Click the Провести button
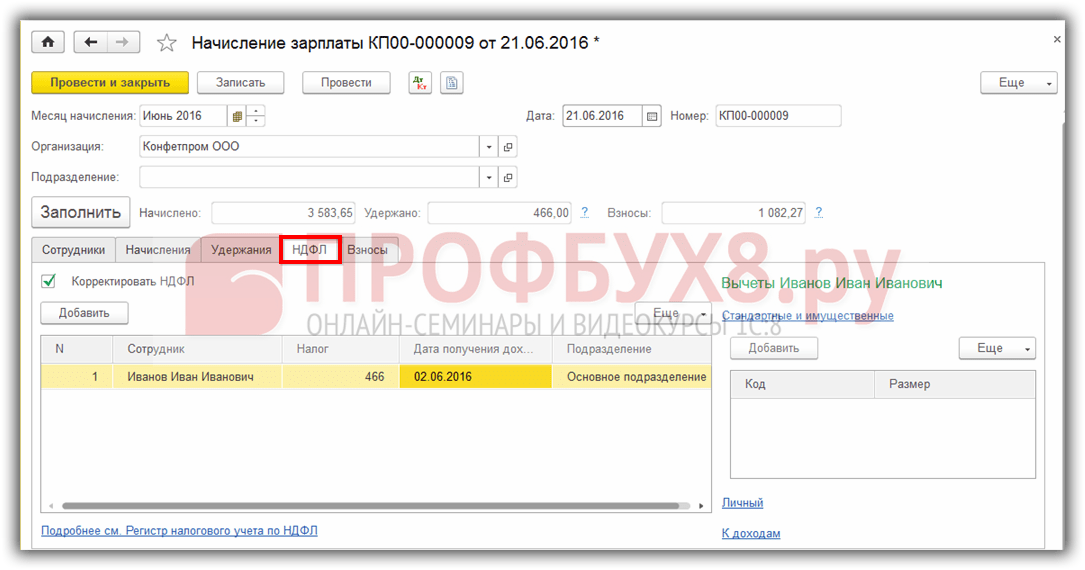Viewport: 1085px width, 570px height. 346,82
